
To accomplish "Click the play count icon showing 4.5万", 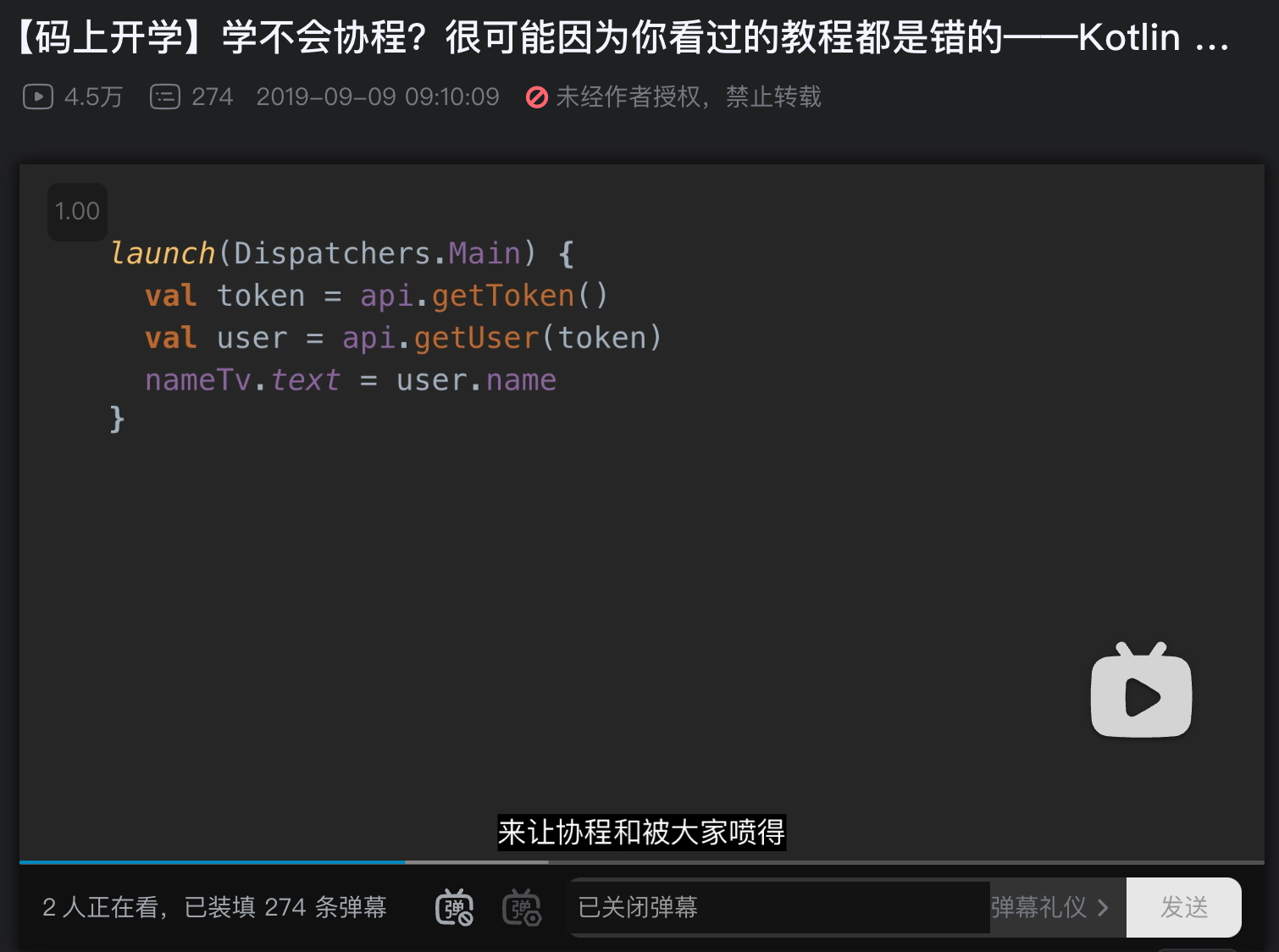I will coord(37,97).
